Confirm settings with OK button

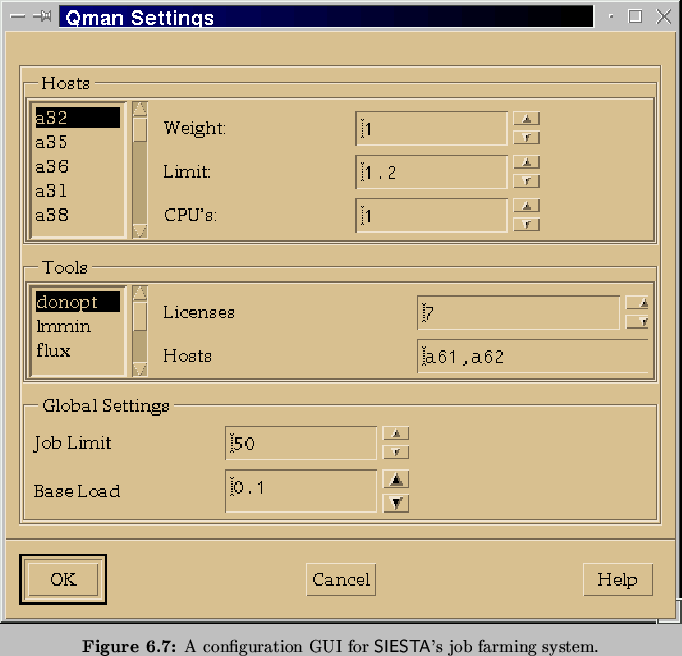pyautogui.click(x=63, y=579)
